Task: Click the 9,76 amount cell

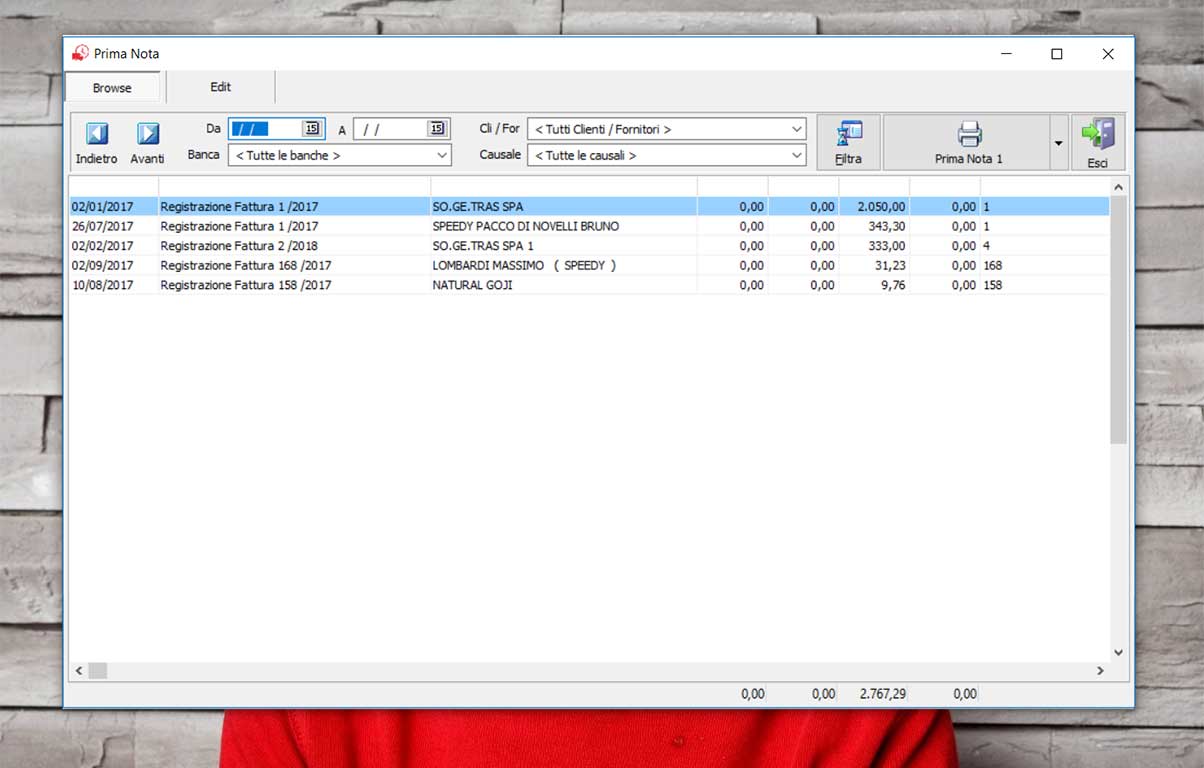Action: click(x=874, y=285)
